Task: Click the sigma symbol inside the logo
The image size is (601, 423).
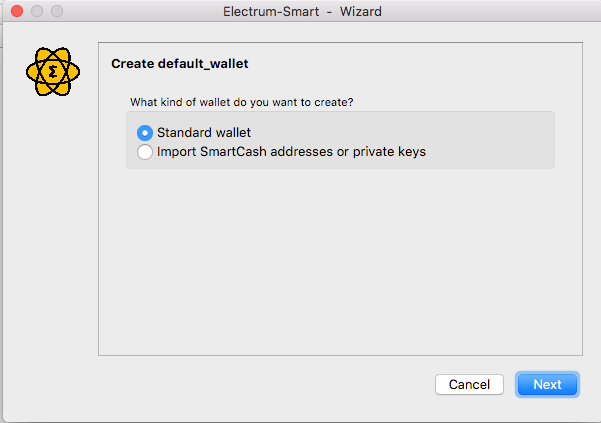Action: click(52, 73)
